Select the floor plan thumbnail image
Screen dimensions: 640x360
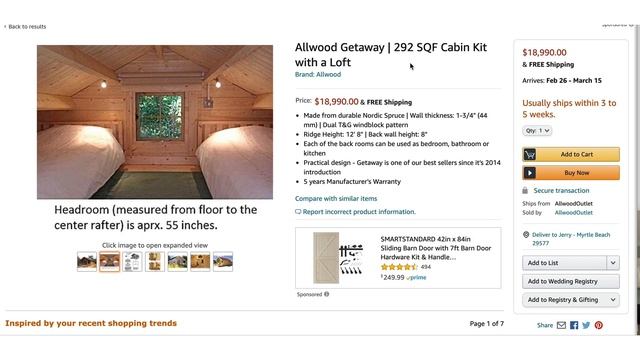tap(132, 262)
